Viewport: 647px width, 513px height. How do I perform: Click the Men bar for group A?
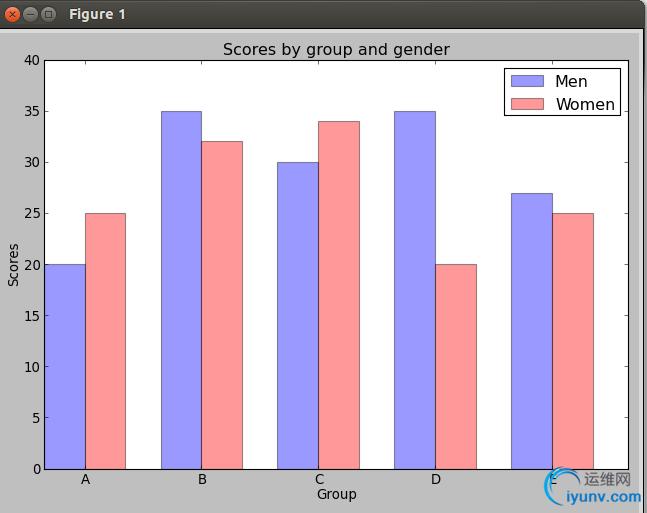click(x=65, y=366)
